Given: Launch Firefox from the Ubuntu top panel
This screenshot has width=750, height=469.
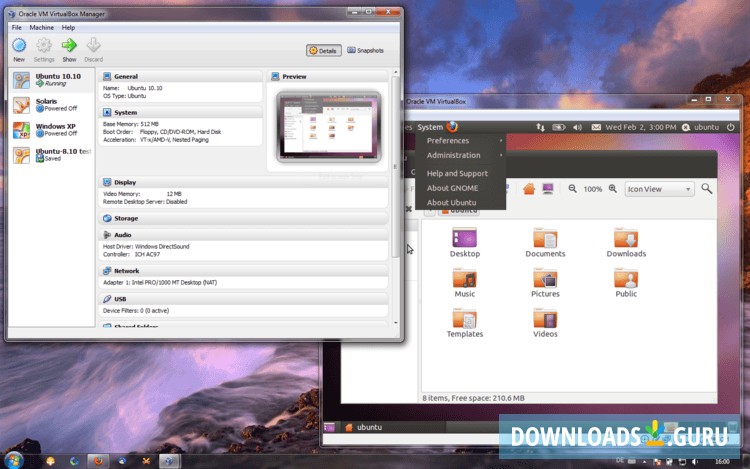Looking at the screenshot, I should (x=452, y=127).
